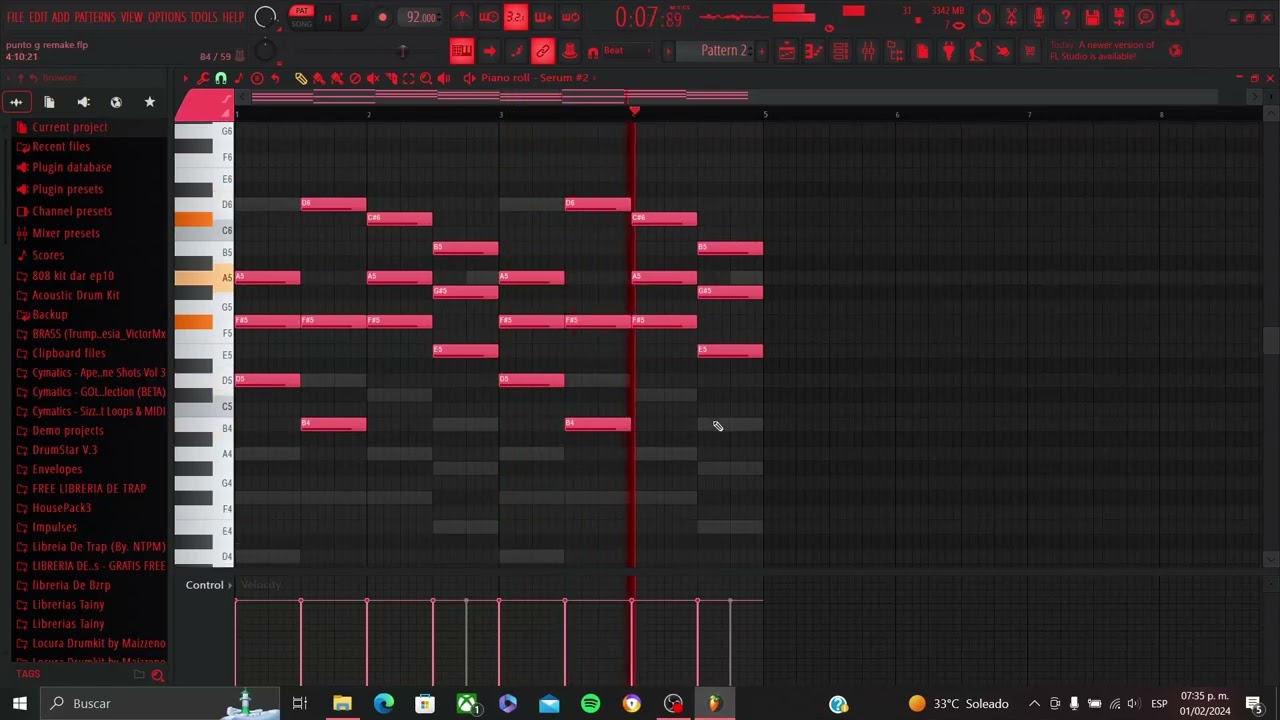The height and width of the screenshot is (720, 1280).
Task: Open the VIEW menu
Action: coord(132,18)
